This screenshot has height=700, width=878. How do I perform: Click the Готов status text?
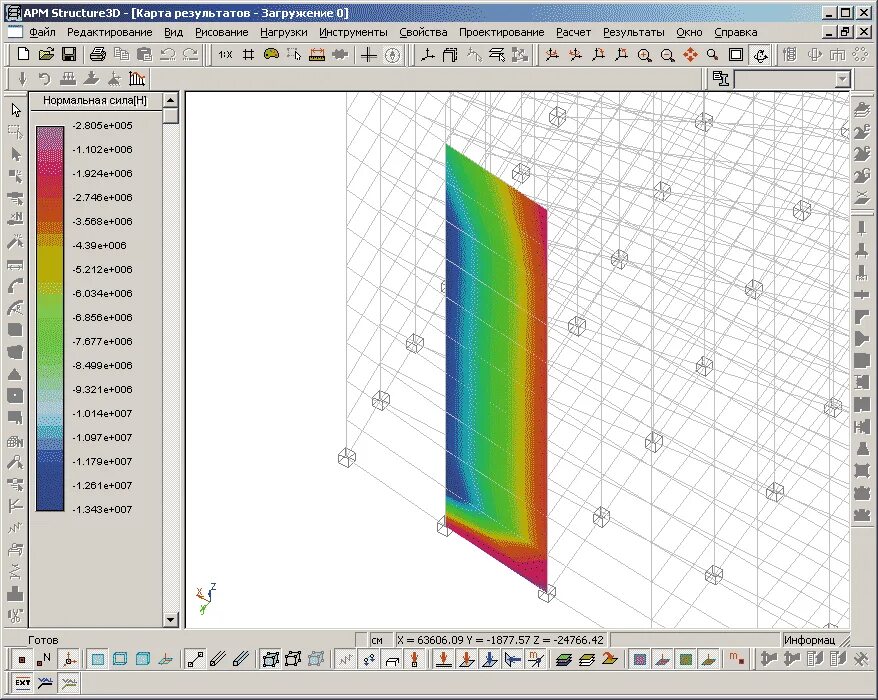pos(43,640)
